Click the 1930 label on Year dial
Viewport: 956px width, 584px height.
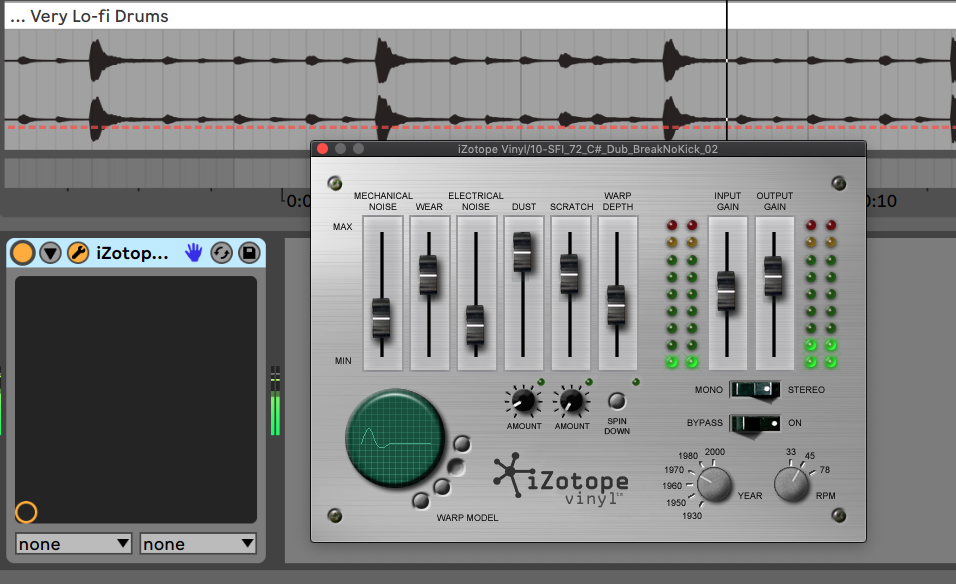point(692,516)
